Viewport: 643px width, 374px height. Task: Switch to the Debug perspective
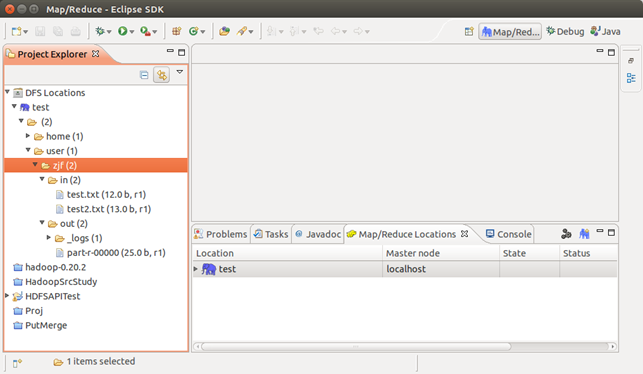pyautogui.click(x=565, y=32)
